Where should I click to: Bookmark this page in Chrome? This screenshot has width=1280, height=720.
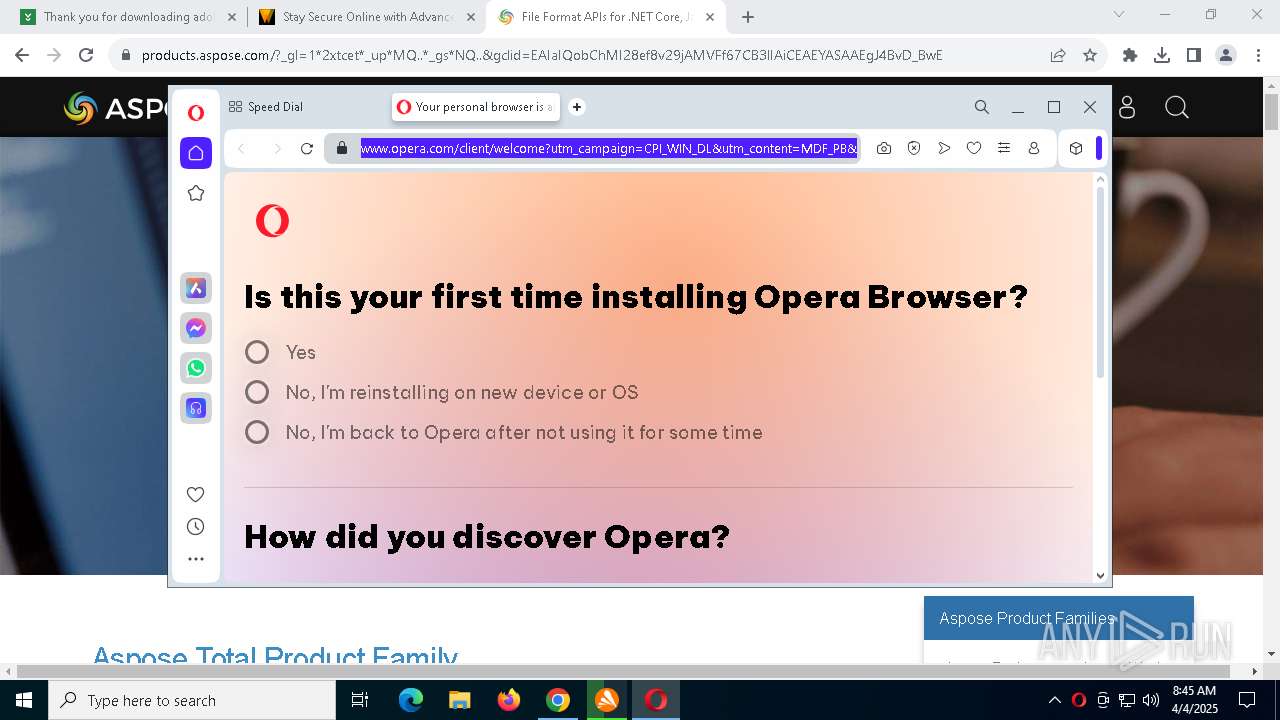pyautogui.click(x=1090, y=55)
